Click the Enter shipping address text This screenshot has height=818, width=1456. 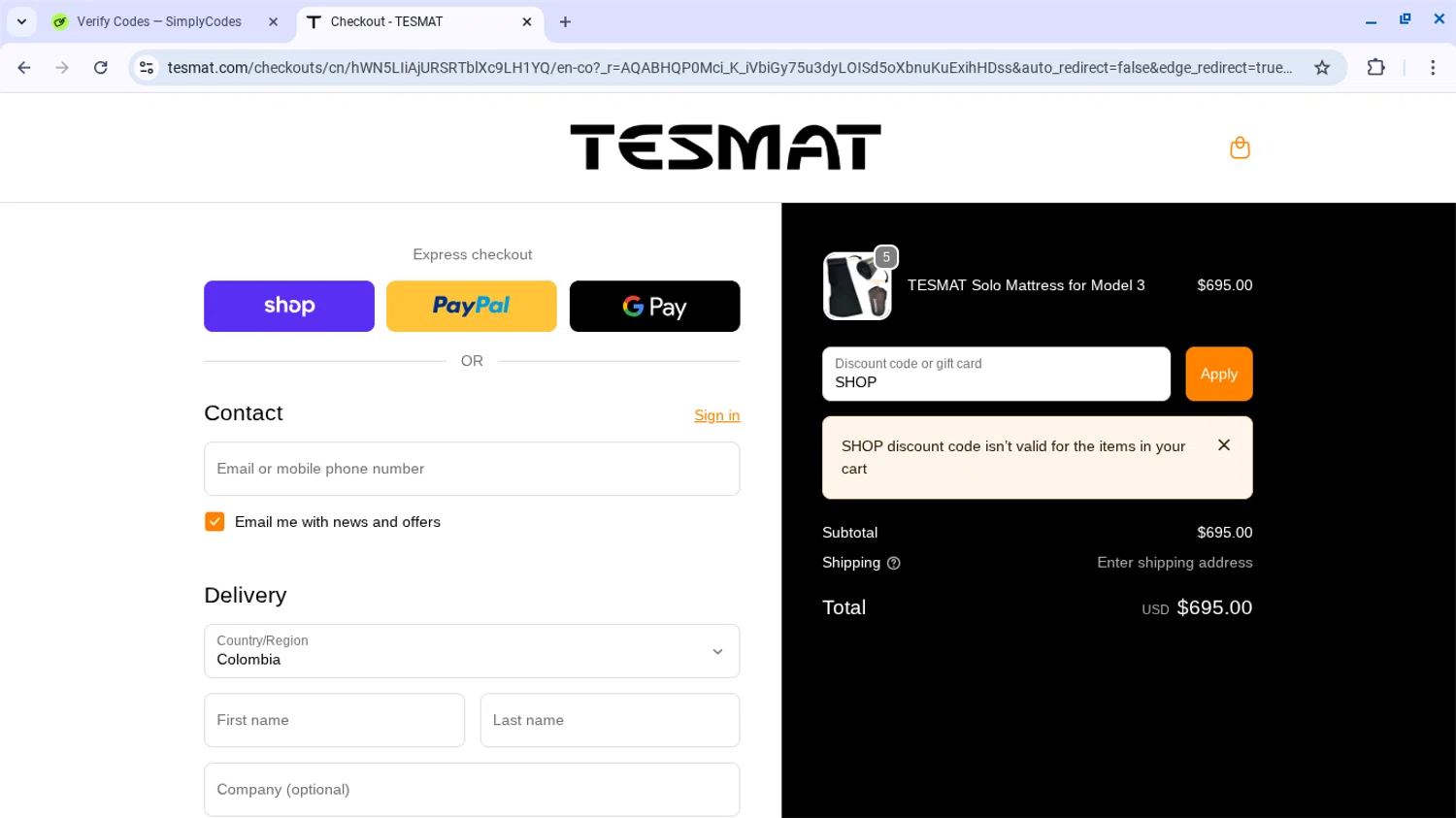pyautogui.click(x=1175, y=563)
